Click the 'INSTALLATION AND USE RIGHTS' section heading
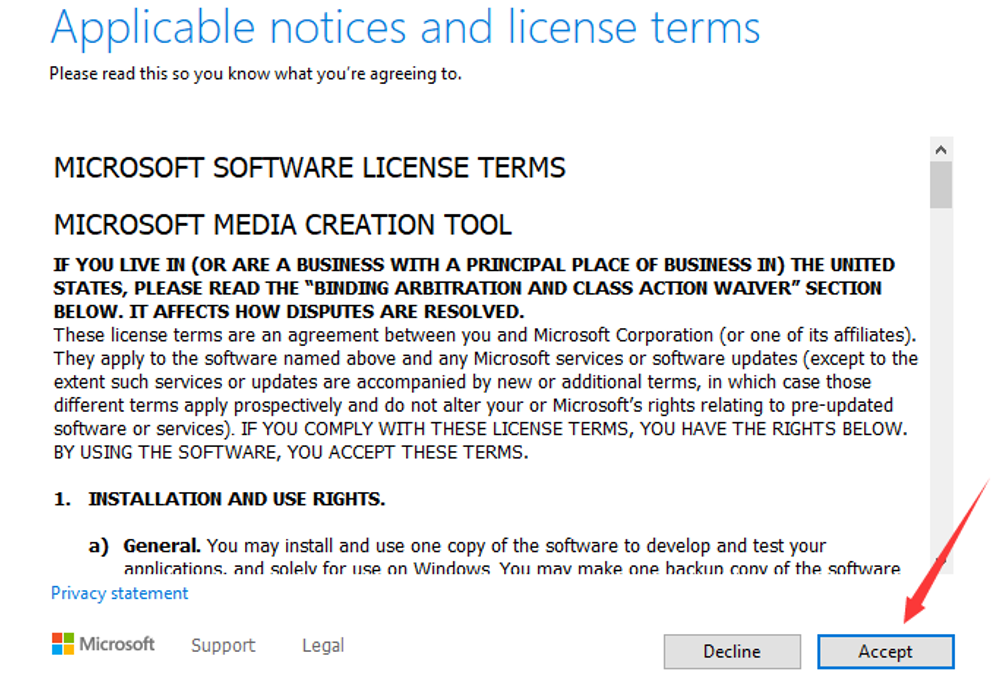The height and width of the screenshot is (682, 991). (x=236, y=499)
